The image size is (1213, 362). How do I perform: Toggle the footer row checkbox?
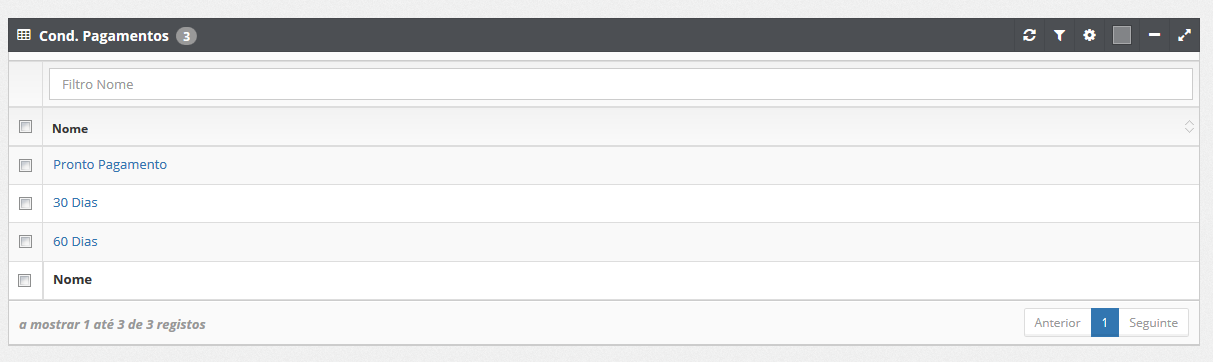pyautogui.click(x=26, y=280)
